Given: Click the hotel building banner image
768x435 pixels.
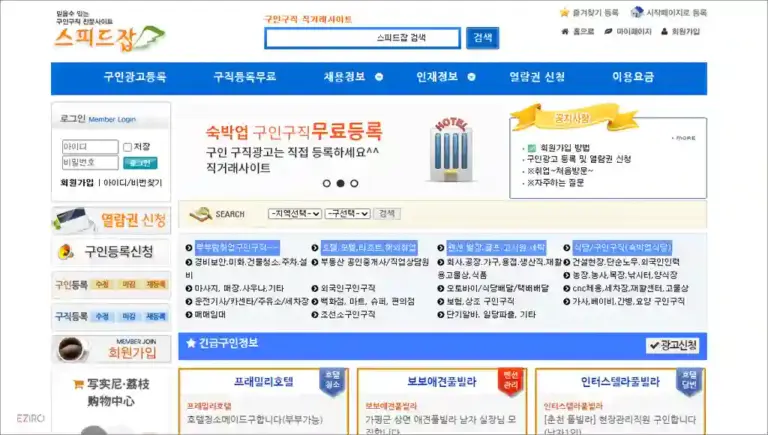Looking at the screenshot, I should (x=451, y=150).
